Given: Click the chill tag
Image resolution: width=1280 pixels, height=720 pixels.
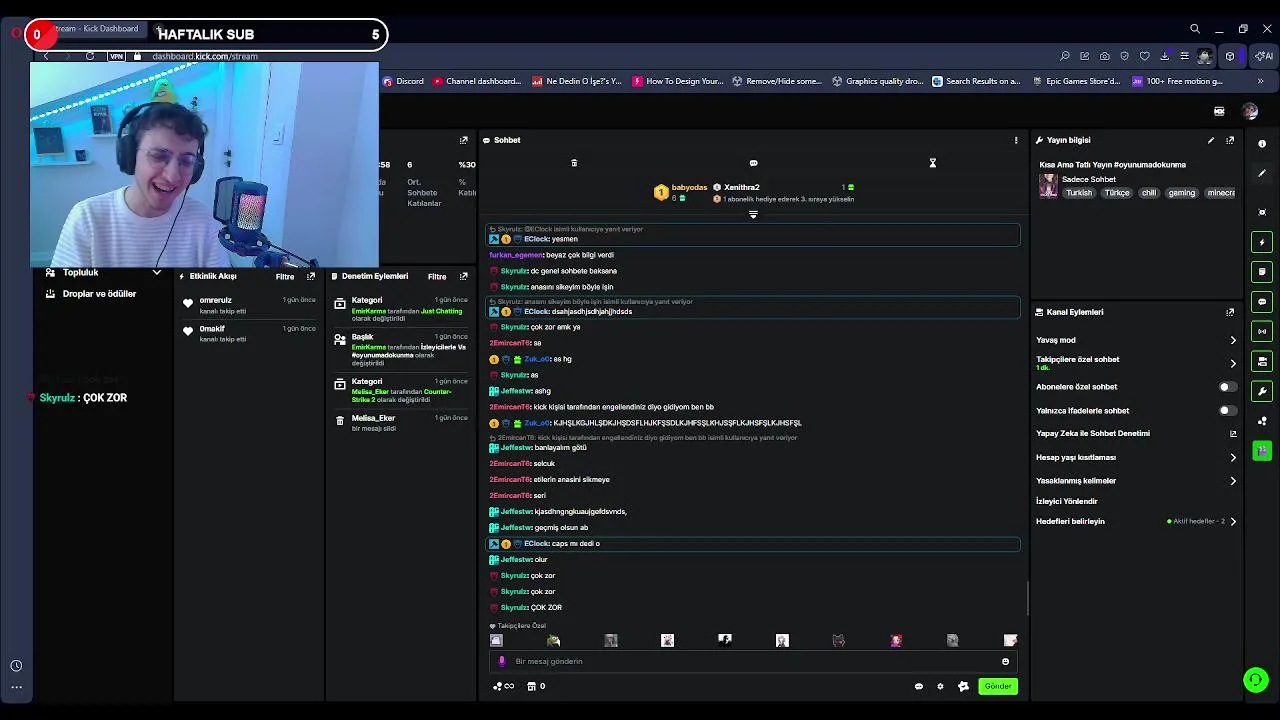Looking at the screenshot, I should pos(1149,193).
